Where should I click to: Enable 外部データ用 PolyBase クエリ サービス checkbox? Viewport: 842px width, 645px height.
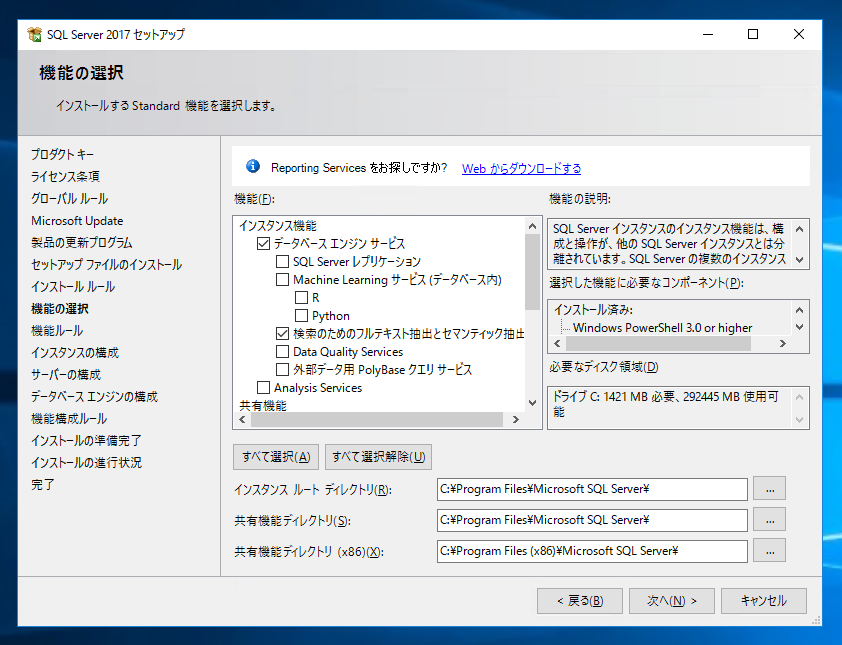[x=282, y=369]
